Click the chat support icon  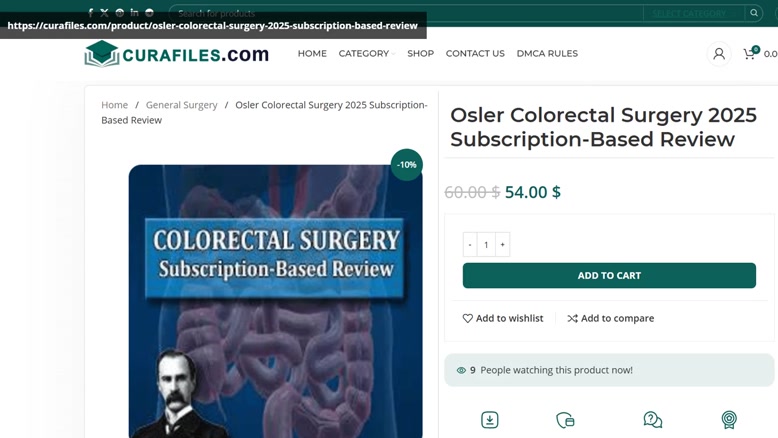(x=652, y=420)
